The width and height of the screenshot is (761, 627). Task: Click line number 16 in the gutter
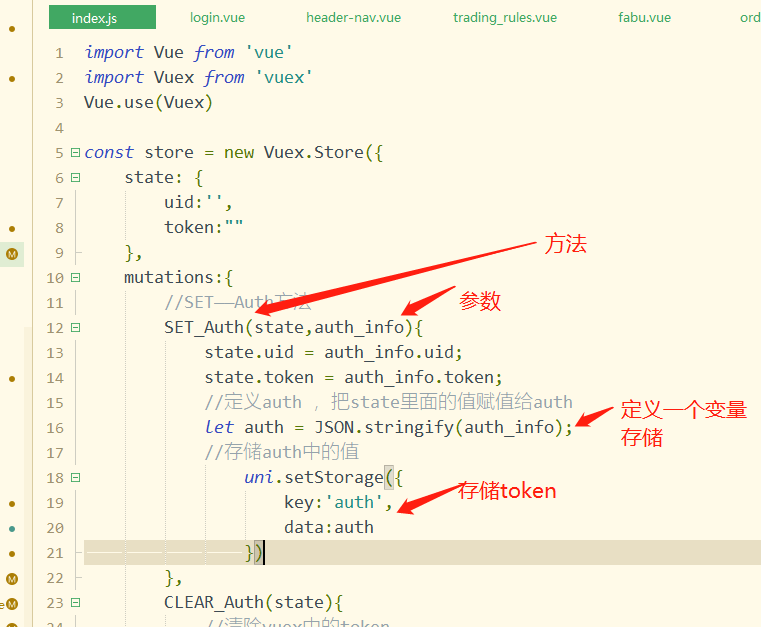coord(55,428)
